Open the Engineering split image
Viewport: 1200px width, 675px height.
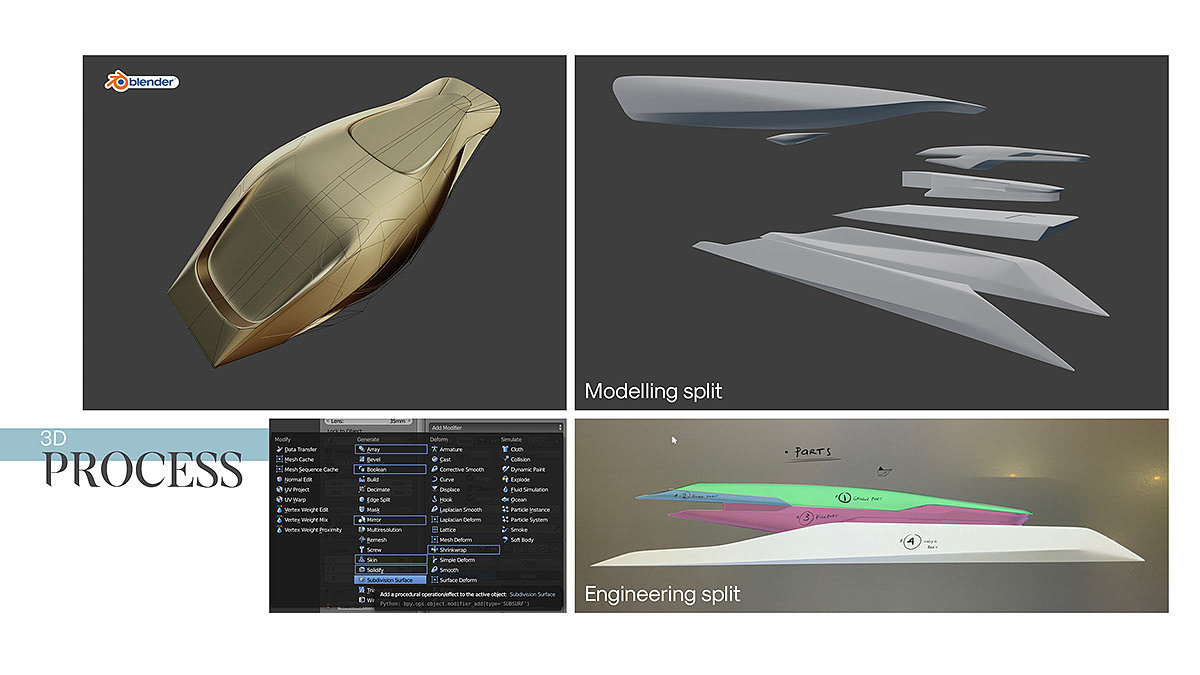(871, 515)
